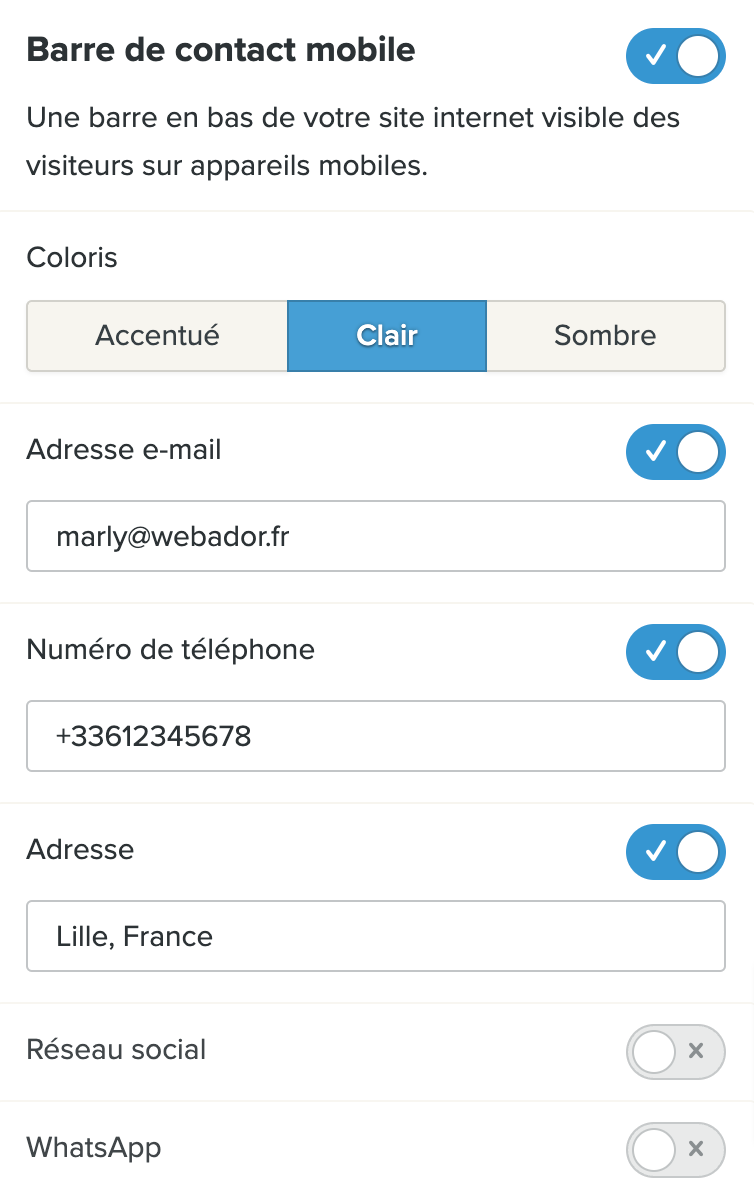Disable the Adresse toggle switch

(x=675, y=852)
